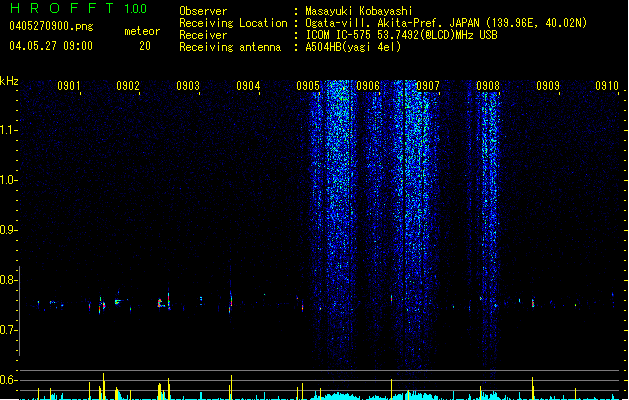This screenshot has height=400, width=629.
Task: Click the ICOM IC-575 receiver text
Action: pyautogui.click(x=401, y=35)
